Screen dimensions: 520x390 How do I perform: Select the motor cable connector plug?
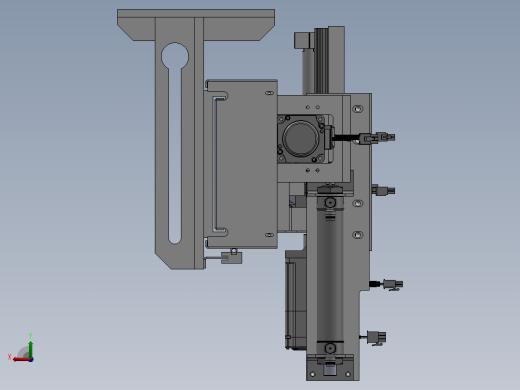pos(377,138)
